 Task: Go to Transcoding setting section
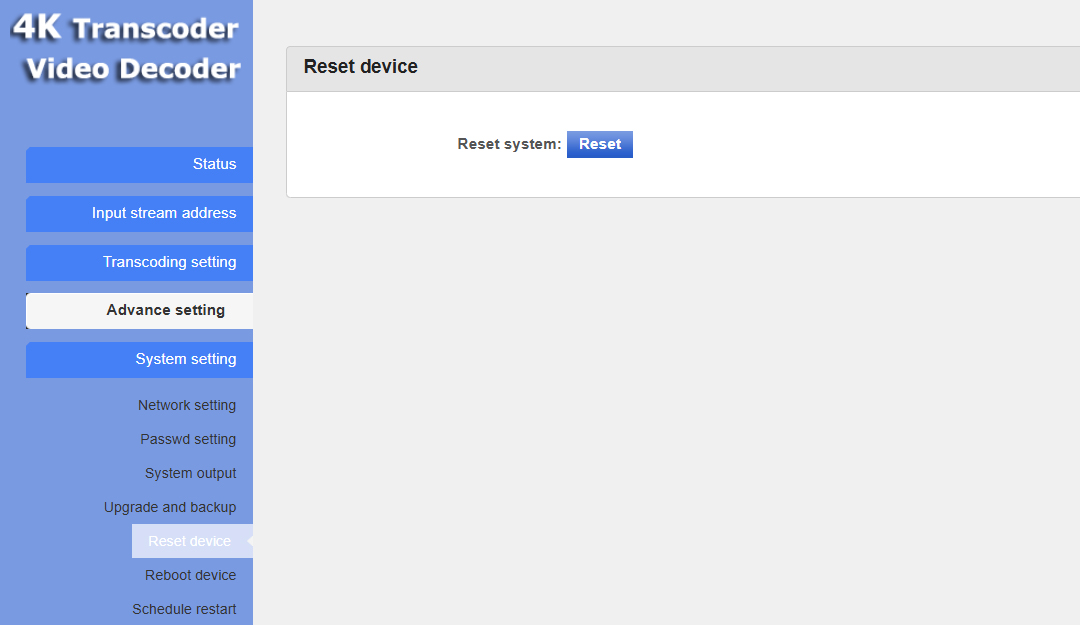[139, 263]
